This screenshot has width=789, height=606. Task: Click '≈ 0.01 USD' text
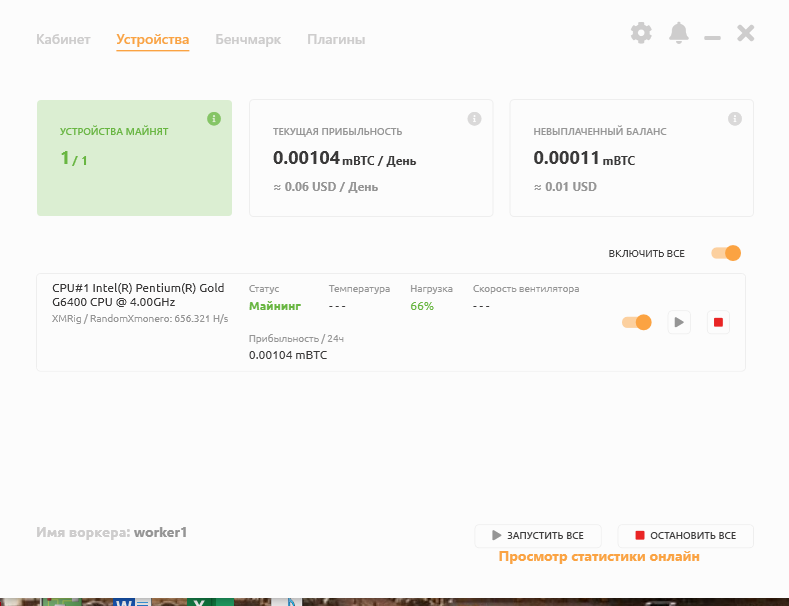[565, 187]
